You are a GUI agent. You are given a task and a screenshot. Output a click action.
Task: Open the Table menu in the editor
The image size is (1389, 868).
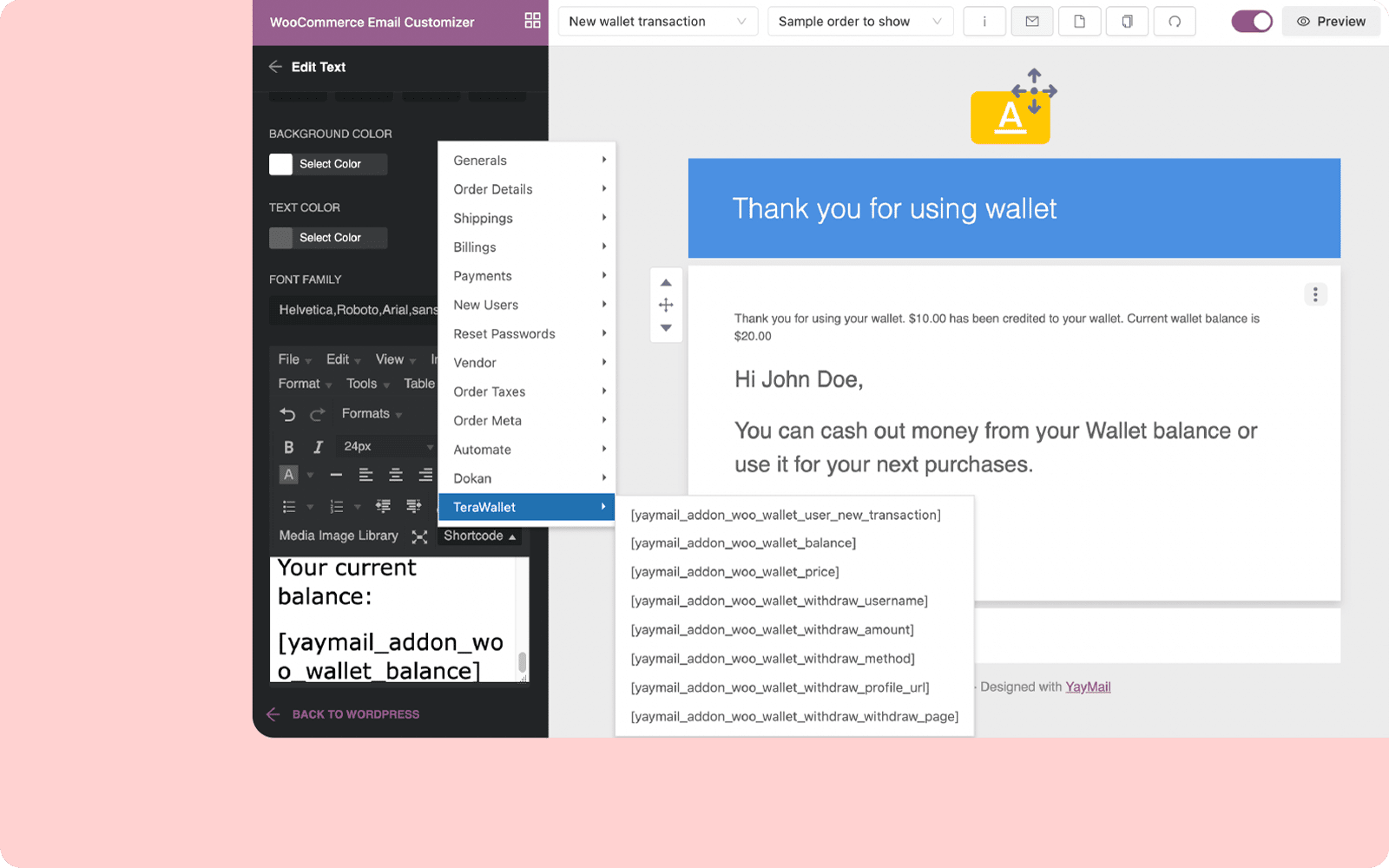pyautogui.click(x=419, y=384)
